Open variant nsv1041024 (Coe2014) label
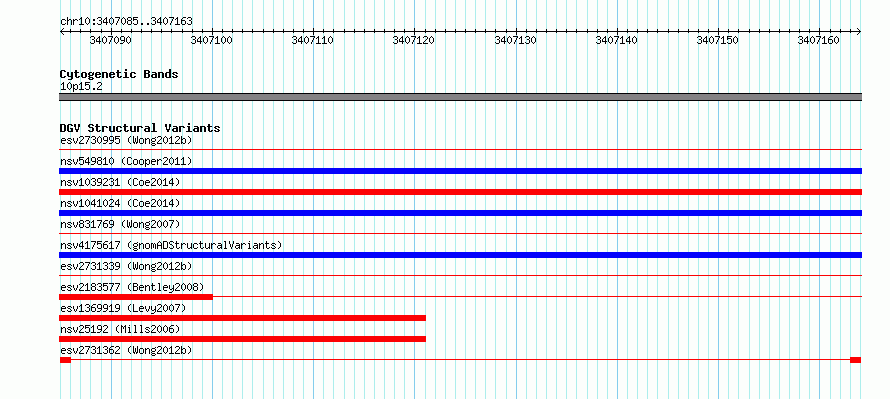 coord(120,203)
